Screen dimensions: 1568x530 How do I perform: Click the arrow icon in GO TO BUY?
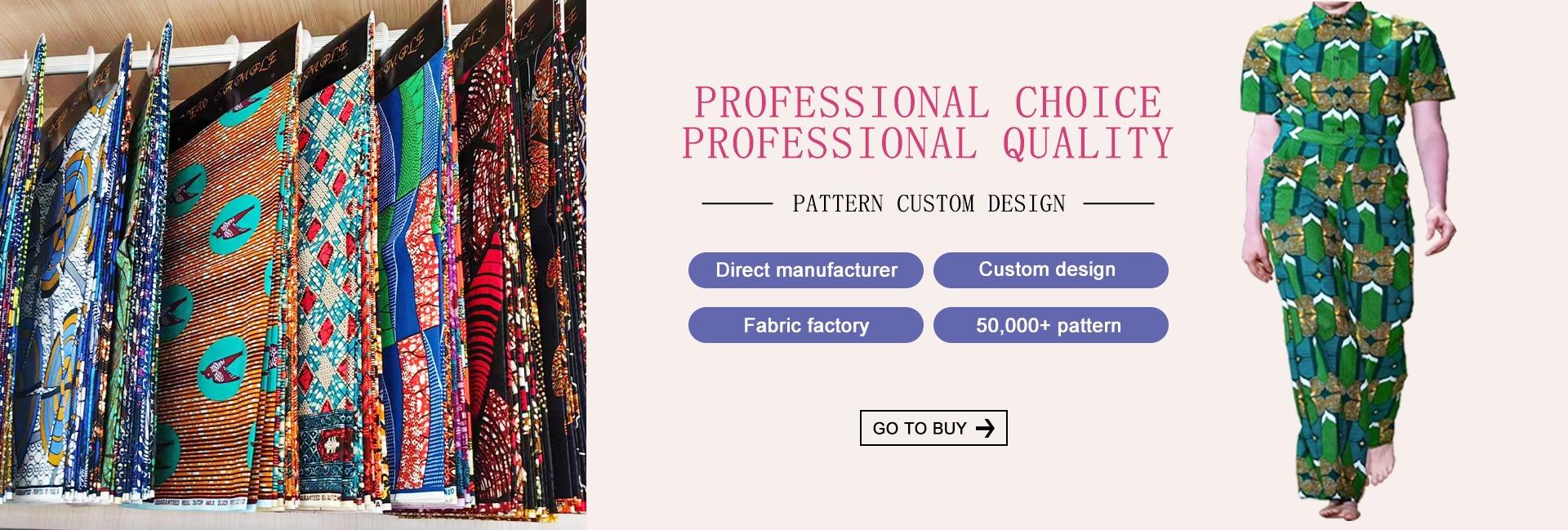point(986,428)
